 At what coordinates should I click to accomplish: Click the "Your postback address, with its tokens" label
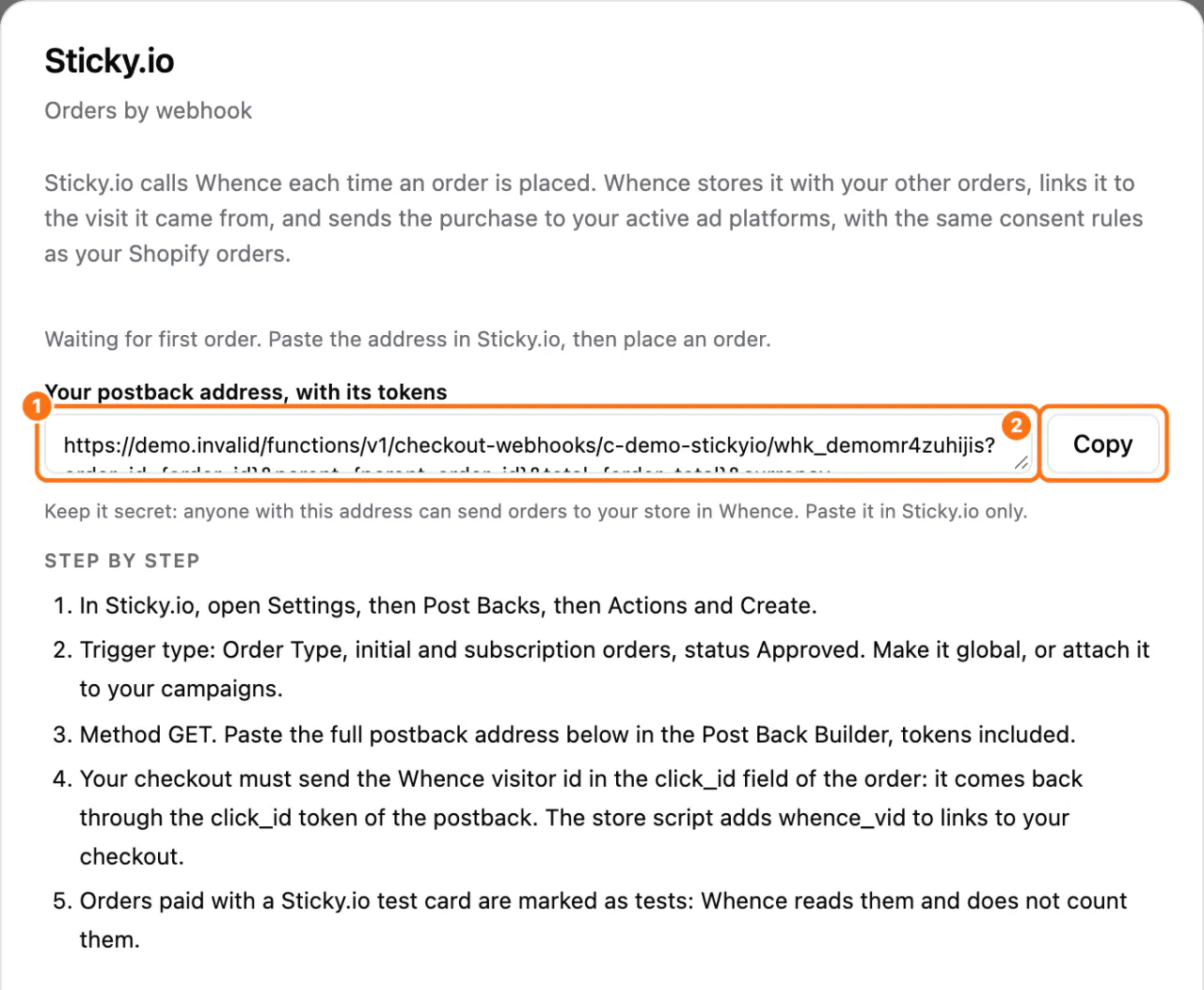[246, 392]
